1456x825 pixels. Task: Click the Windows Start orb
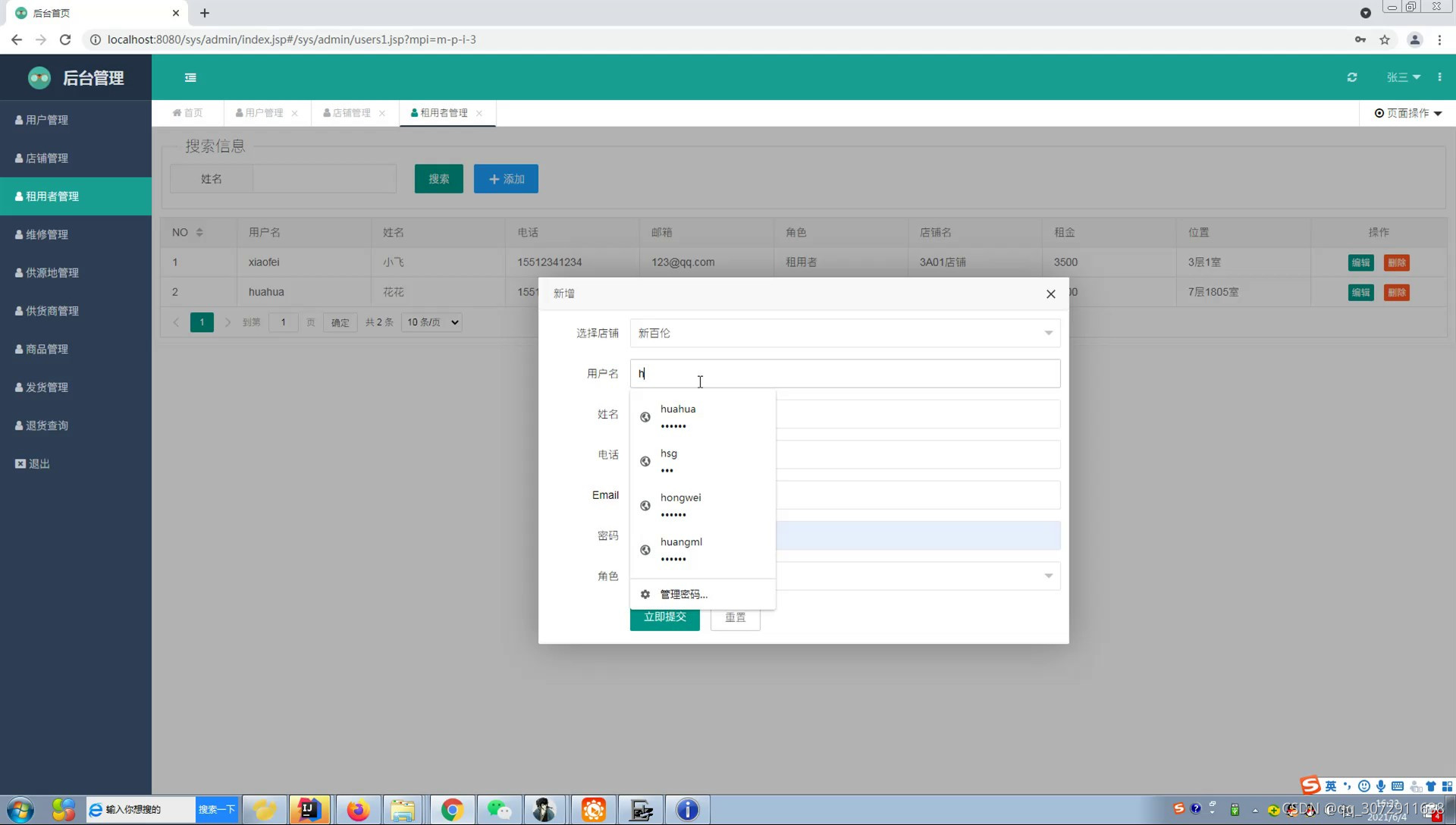(20, 810)
